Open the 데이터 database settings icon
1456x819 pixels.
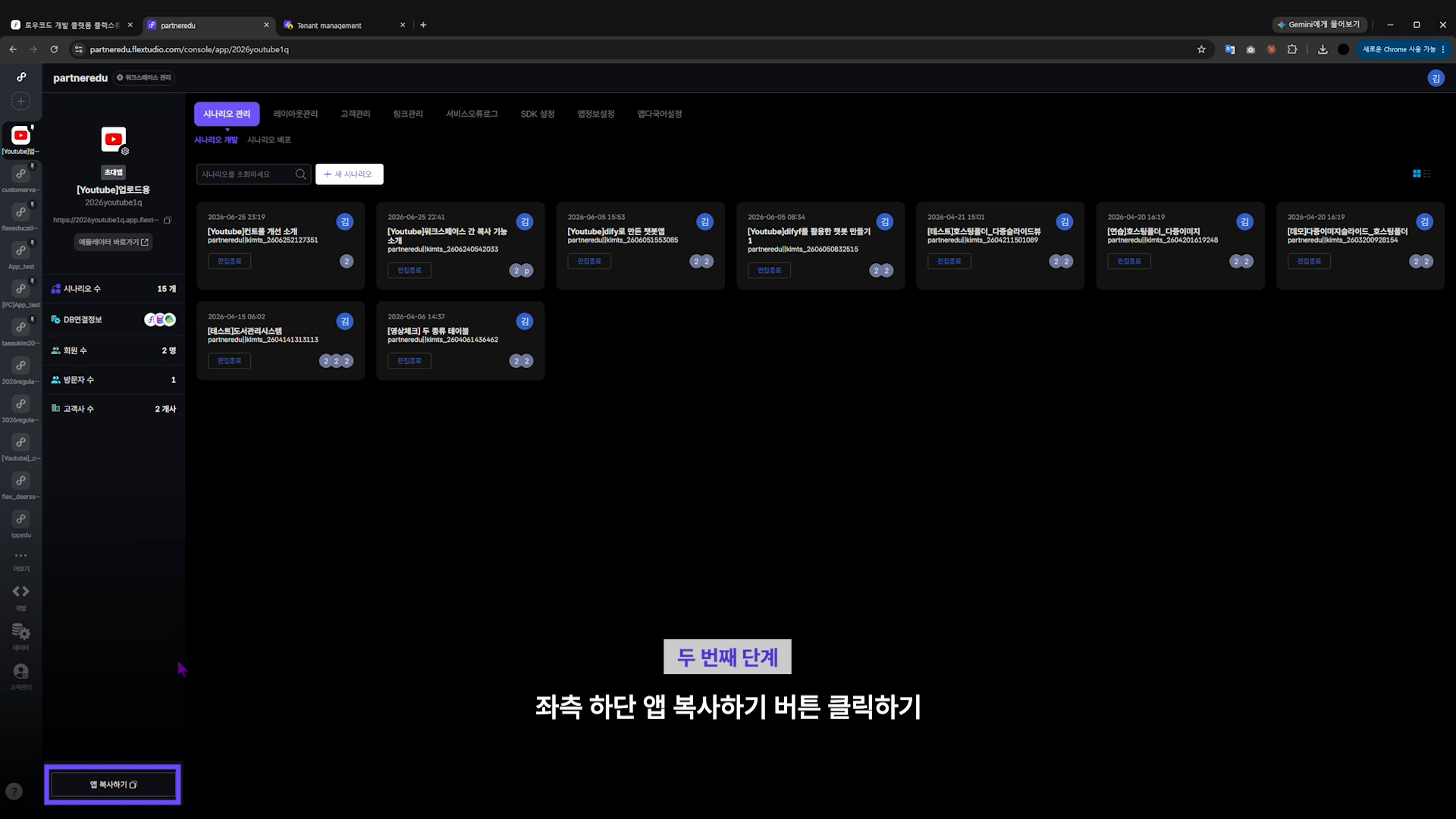[x=21, y=632]
